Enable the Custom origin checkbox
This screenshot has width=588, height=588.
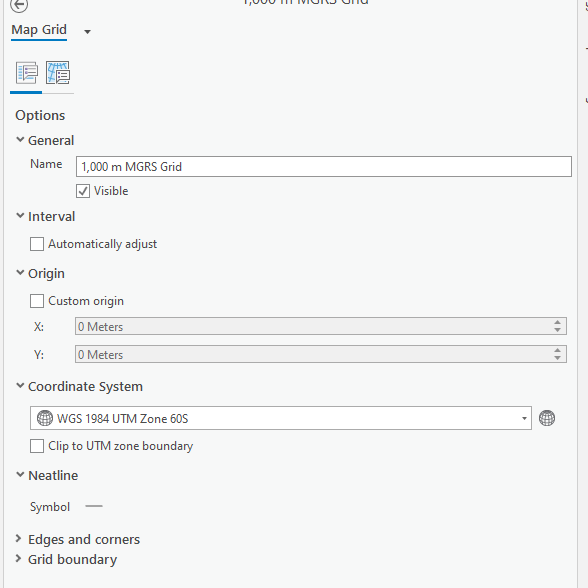click(37, 301)
